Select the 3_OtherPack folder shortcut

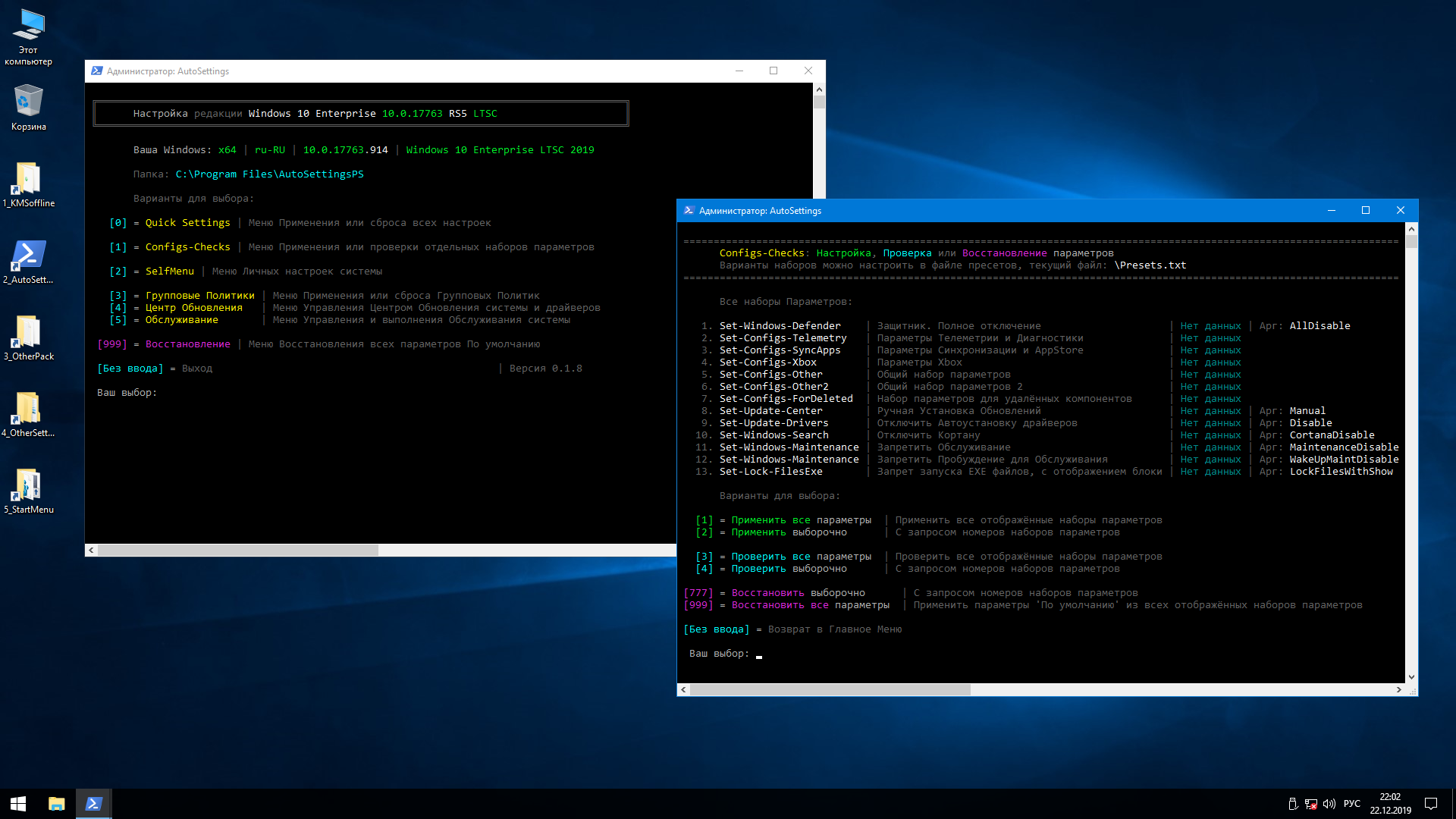29,337
